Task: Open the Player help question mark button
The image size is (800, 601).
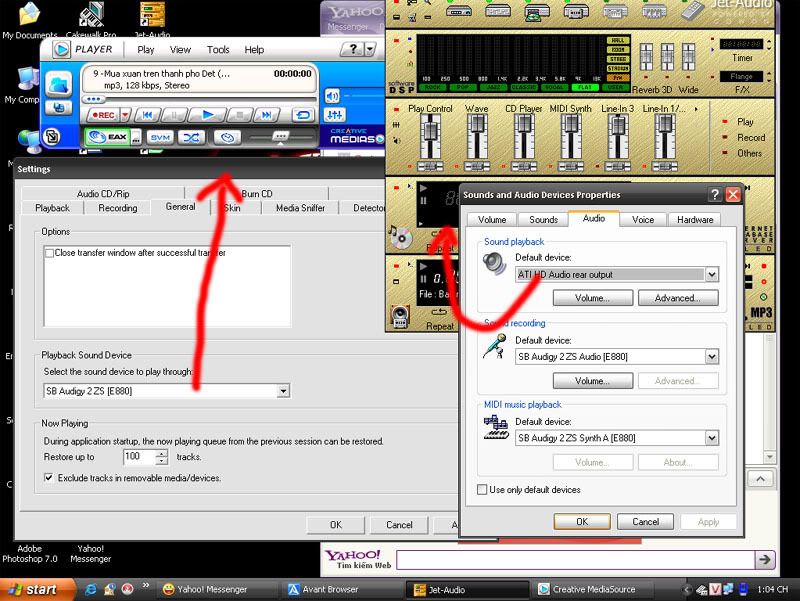Action: [x=352, y=49]
